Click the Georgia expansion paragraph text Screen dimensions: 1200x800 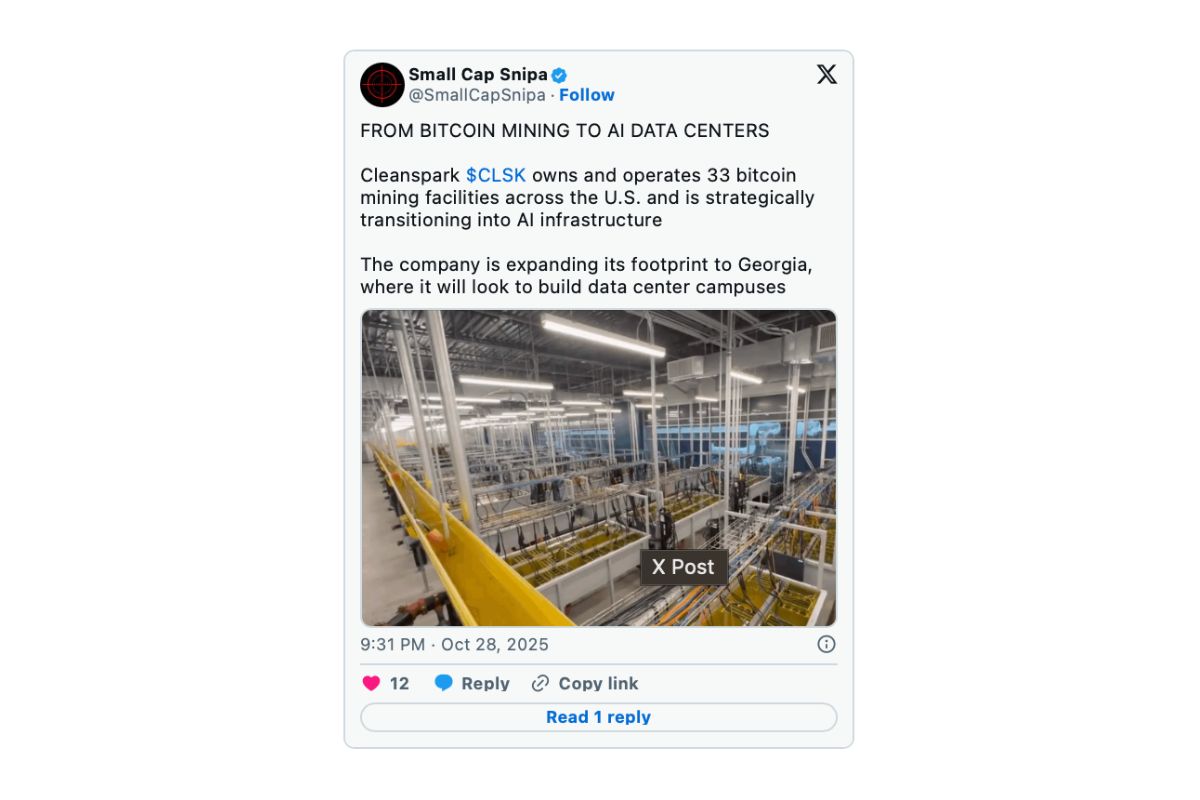click(x=585, y=276)
